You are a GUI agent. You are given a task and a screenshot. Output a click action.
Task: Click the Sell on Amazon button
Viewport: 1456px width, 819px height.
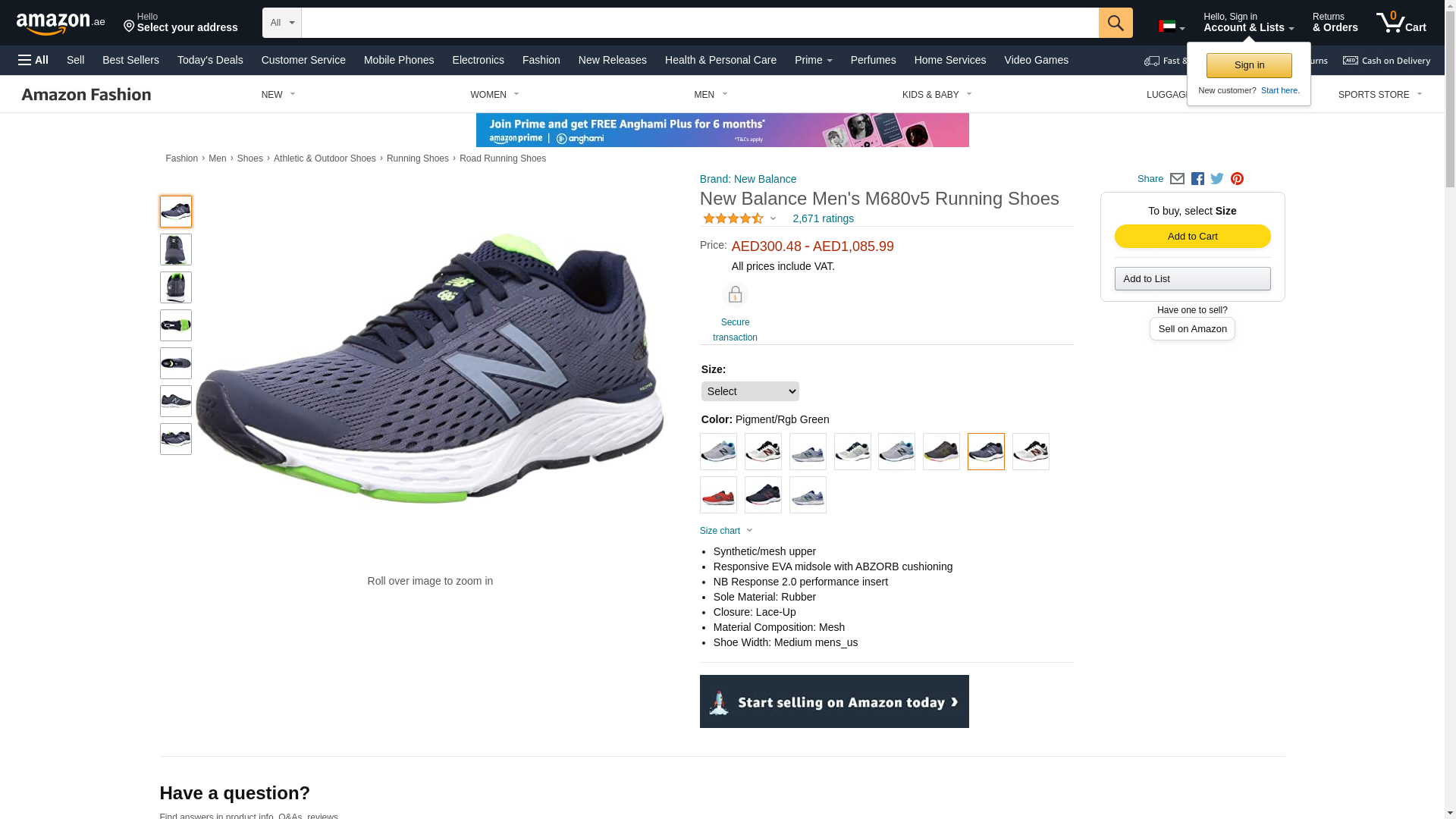(x=1192, y=329)
